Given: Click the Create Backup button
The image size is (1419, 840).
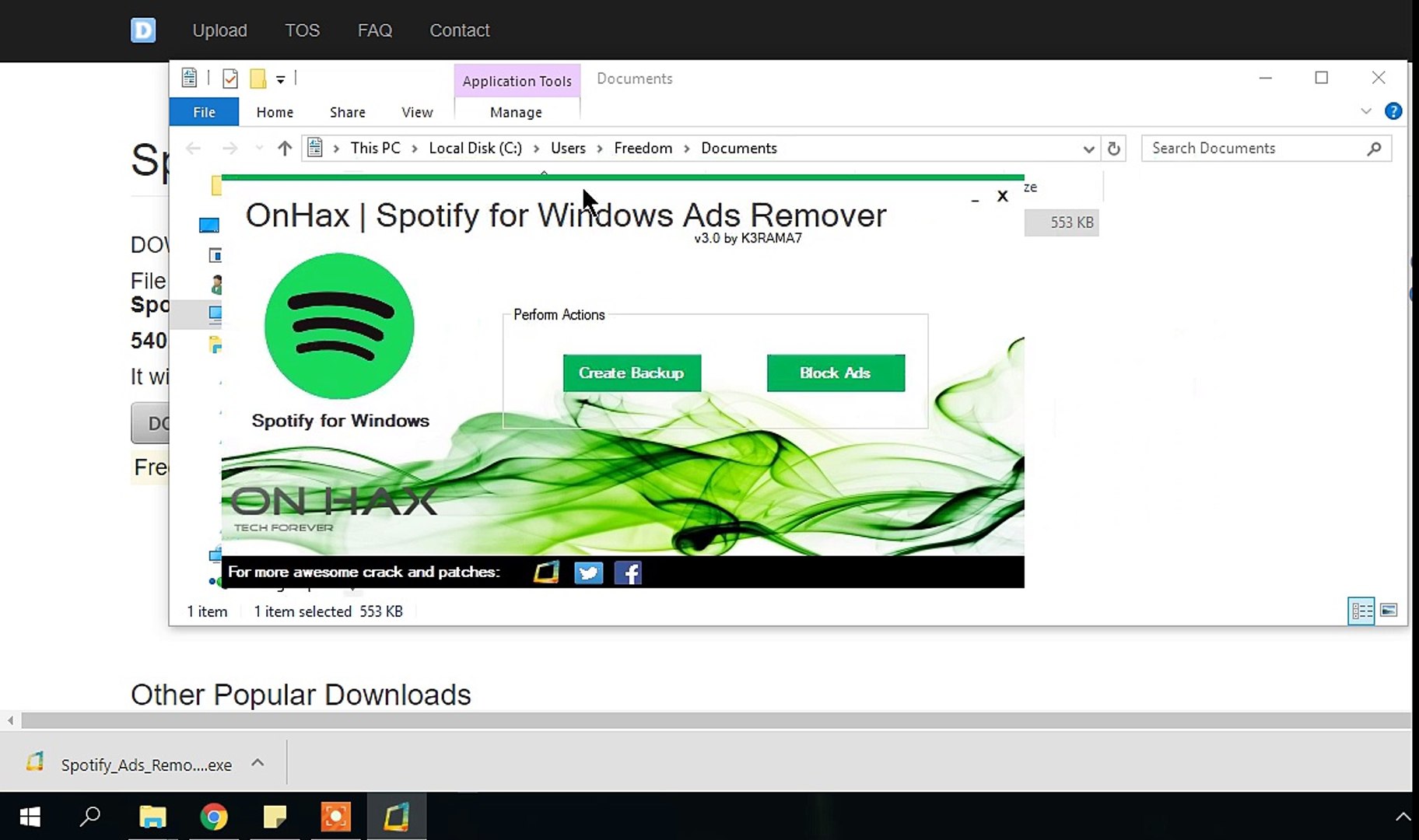Looking at the screenshot, I should pyautogui.click(x=632, y=373).
